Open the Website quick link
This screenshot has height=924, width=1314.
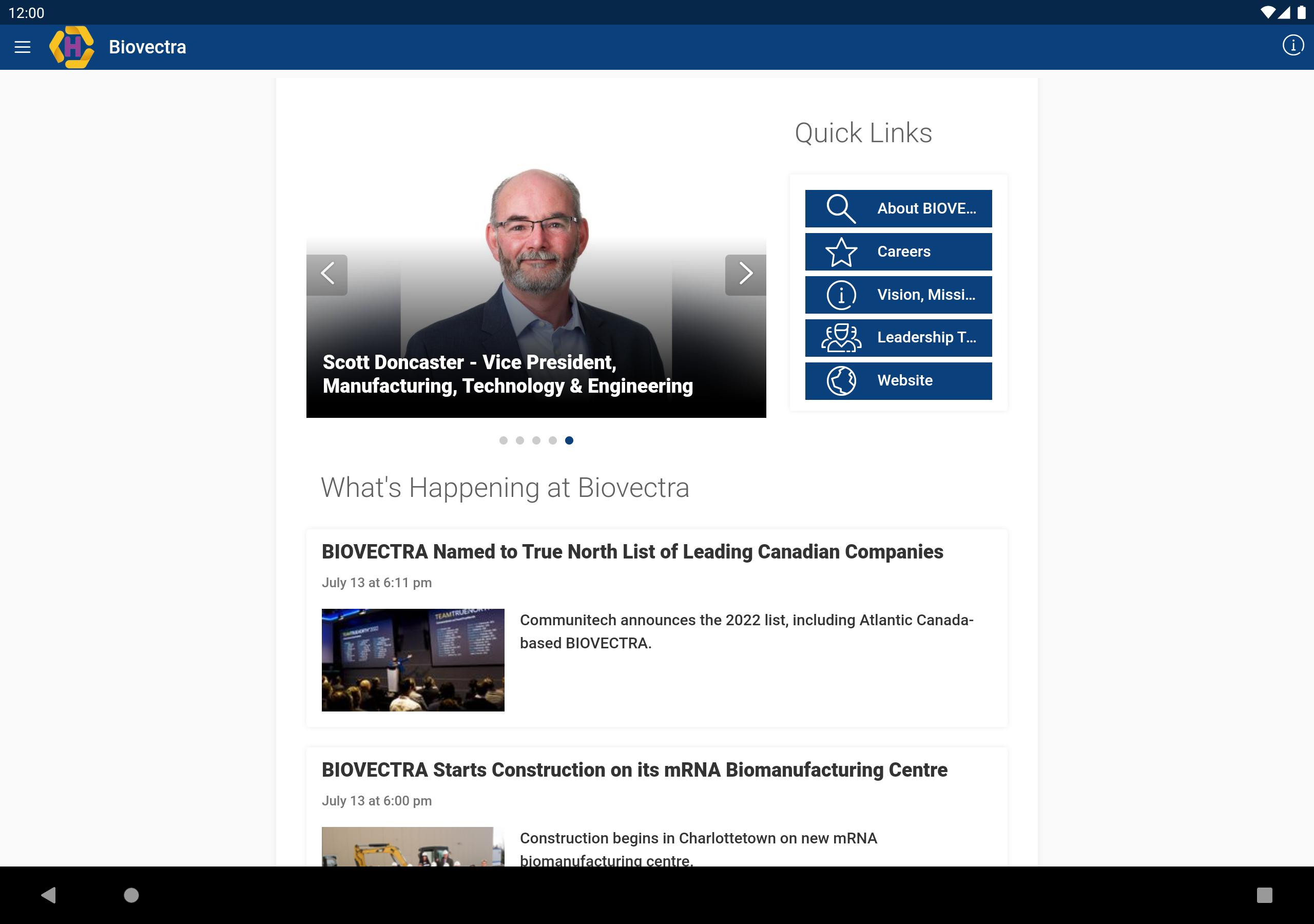tap(899, 381)
